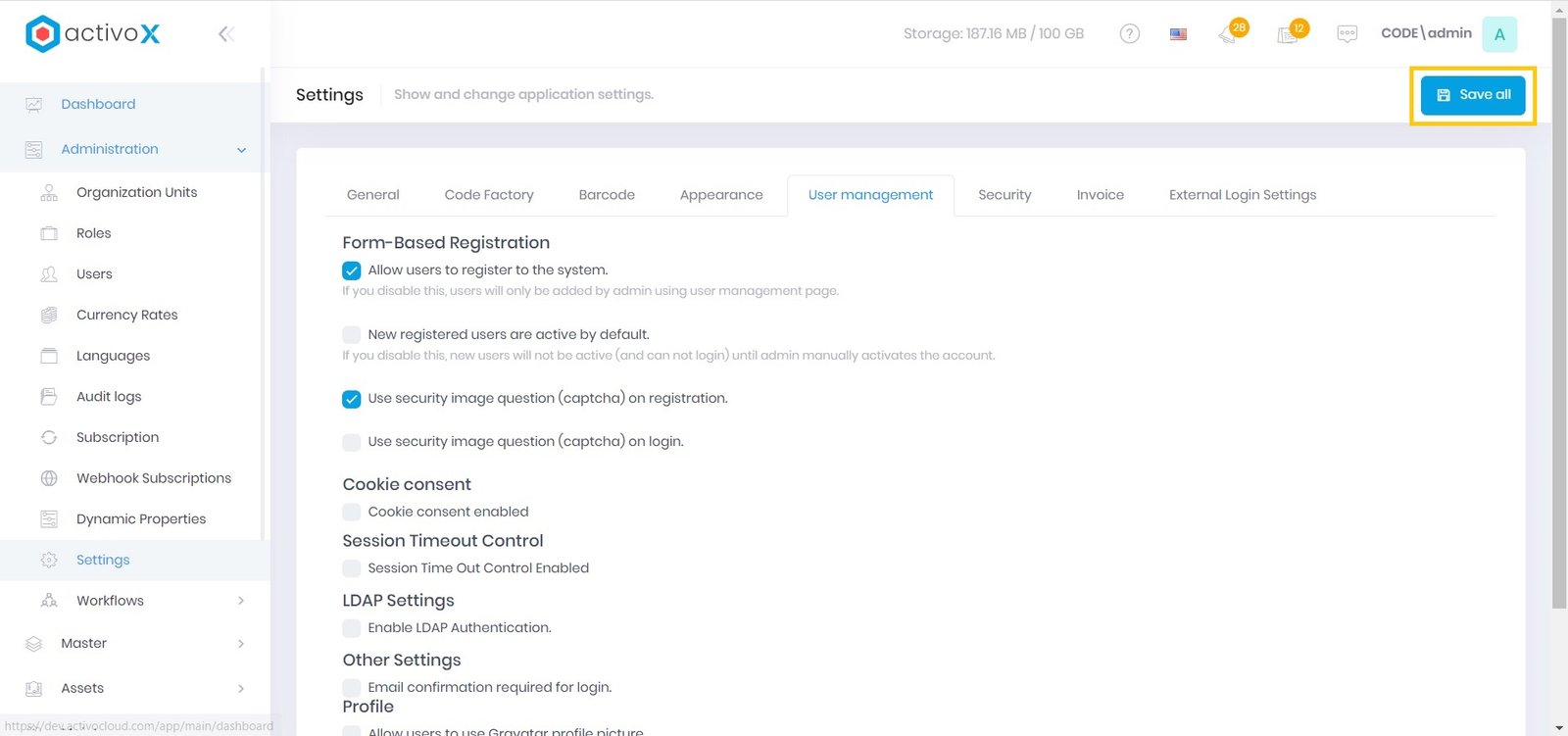Image resolution: width=1568 pixels, height=736 pixels.
Task: Switch to the Security tab
Action: 1004,195
